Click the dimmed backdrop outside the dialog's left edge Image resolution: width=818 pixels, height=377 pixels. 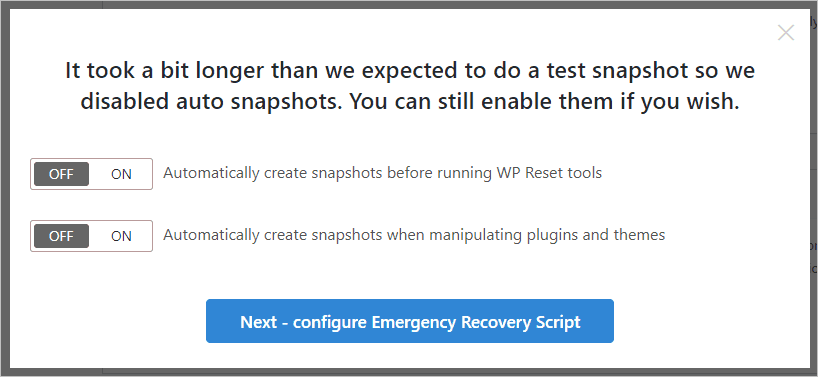(x=4, y=188)
